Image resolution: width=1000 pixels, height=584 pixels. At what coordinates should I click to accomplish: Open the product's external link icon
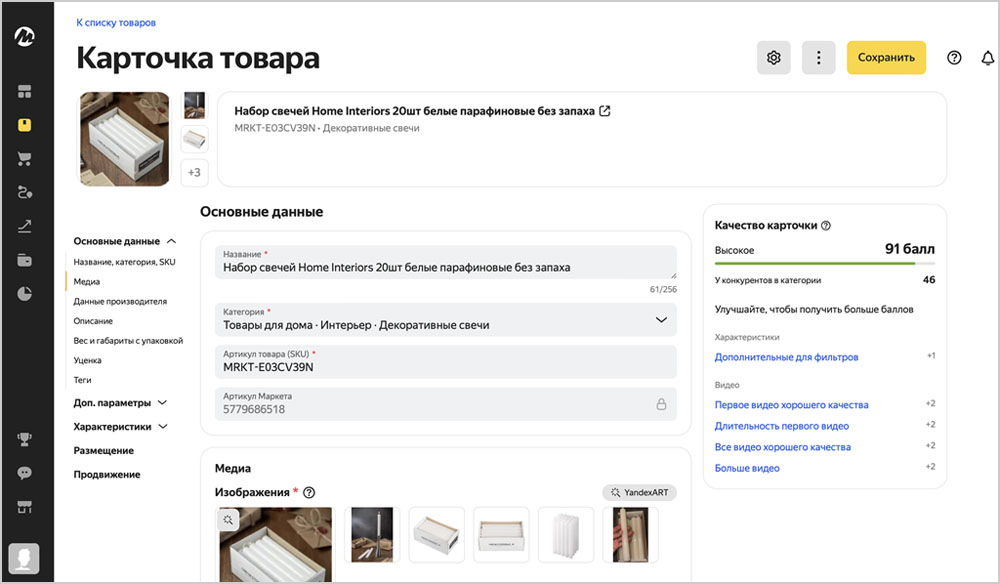(x=605, y=111)
